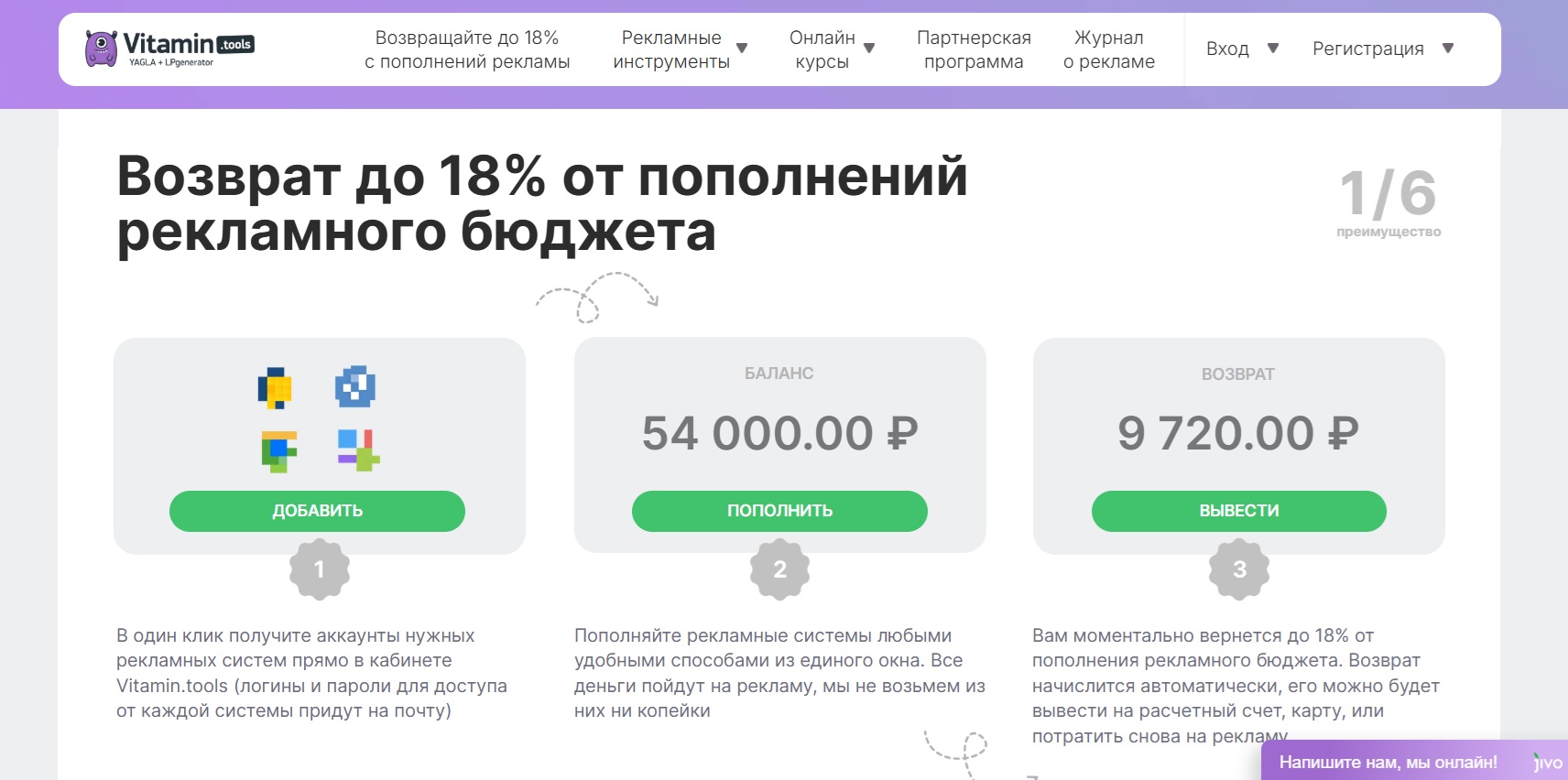Click the Vitamin.tools purple monster logo
This screenshot has height=780, width=1568.
tap(101, 49)
